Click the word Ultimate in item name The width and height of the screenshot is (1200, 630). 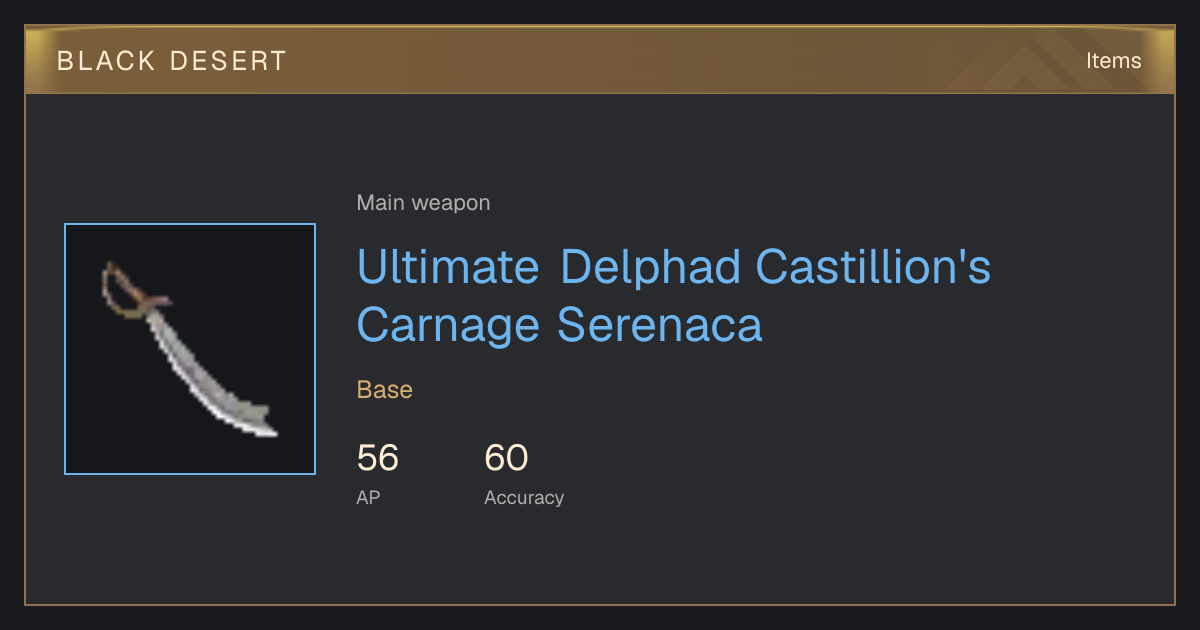(x=449, y=267)
